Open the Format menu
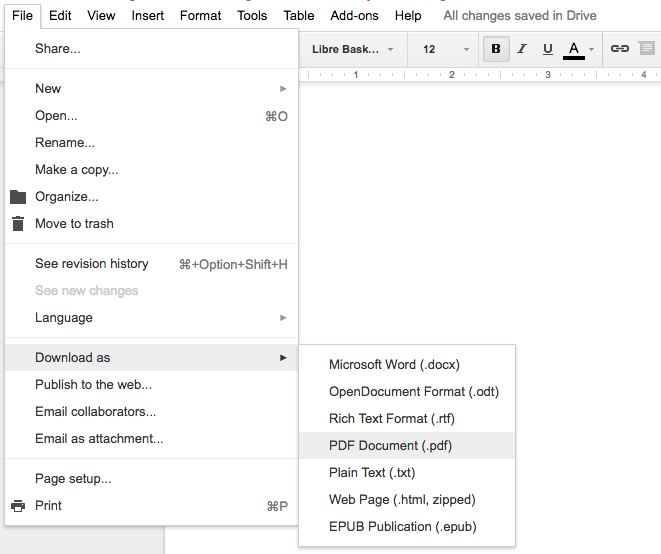The height and width of the screenshot is (554, 661). tap(200, 16)
